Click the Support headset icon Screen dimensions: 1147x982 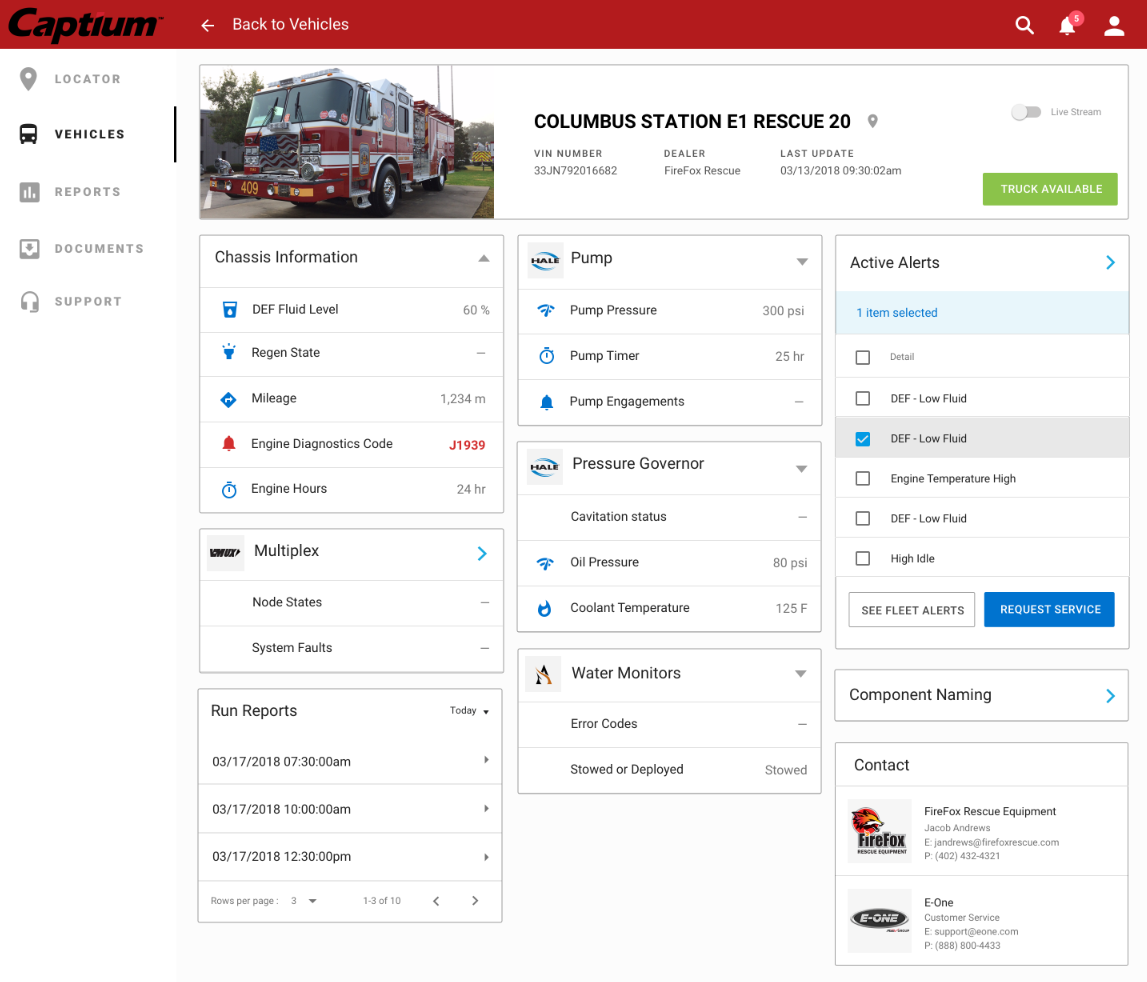[x=30, y=301]
